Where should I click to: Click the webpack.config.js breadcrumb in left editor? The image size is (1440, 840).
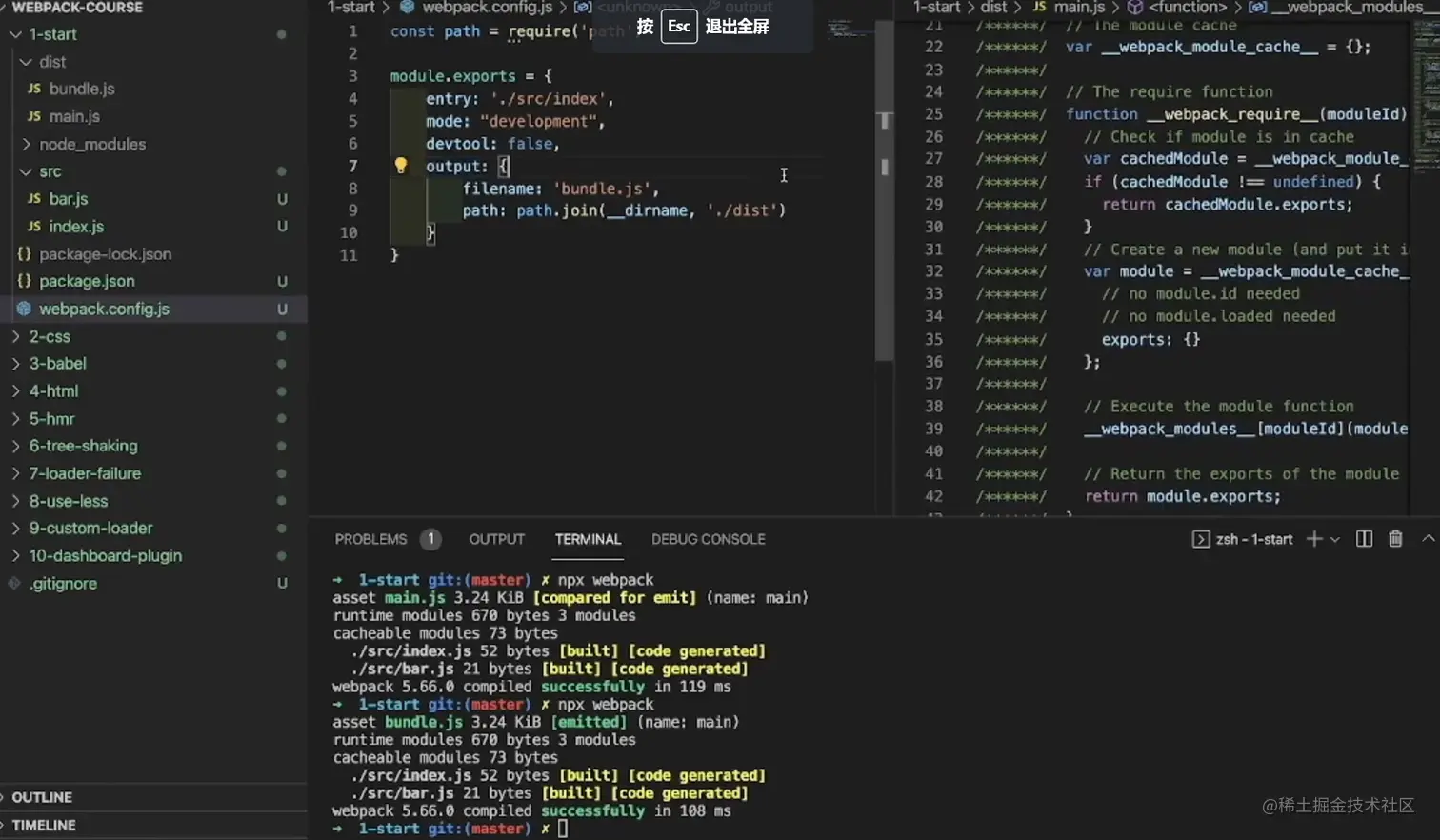tap(487, 8)
